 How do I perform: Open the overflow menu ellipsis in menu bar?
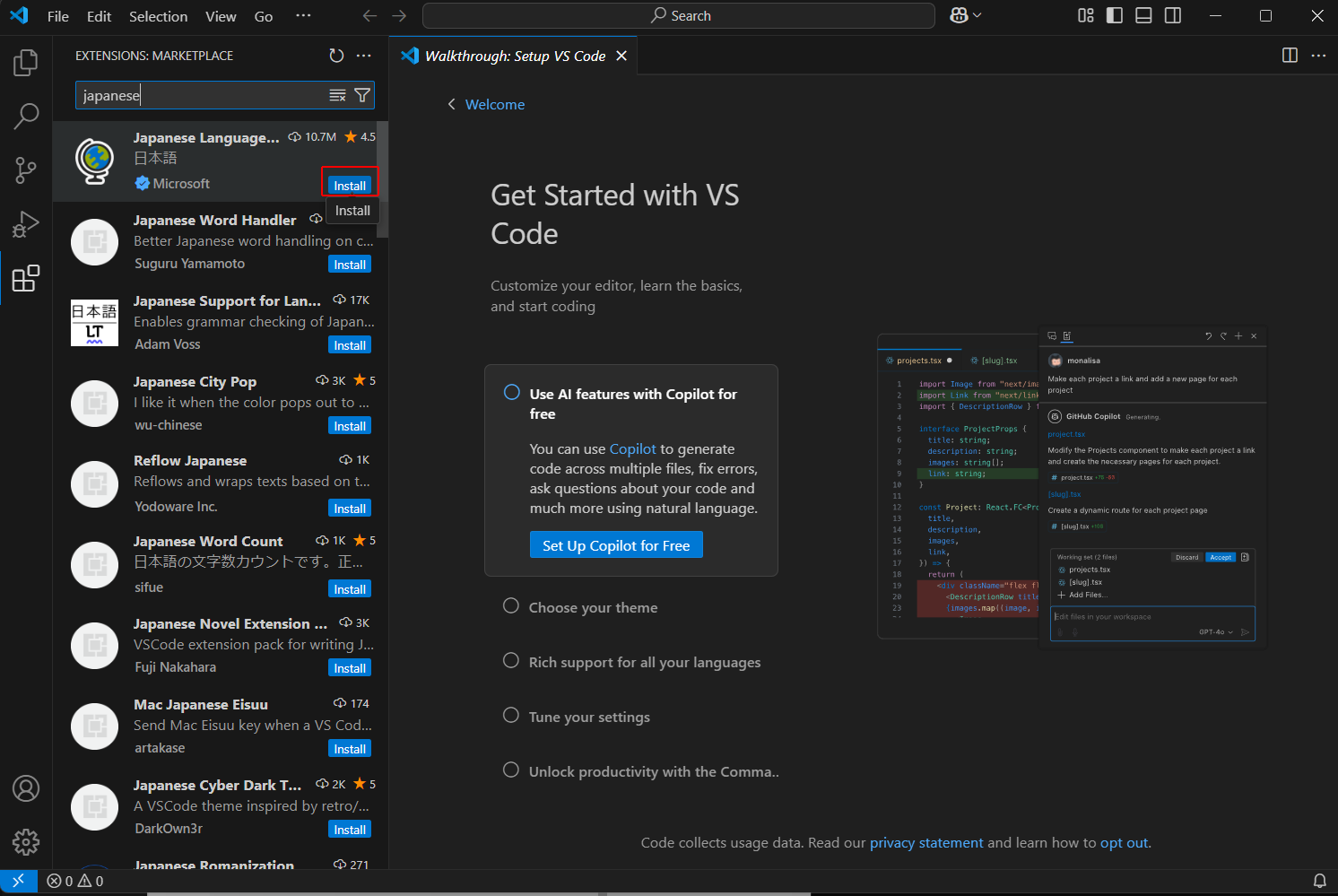303,16
